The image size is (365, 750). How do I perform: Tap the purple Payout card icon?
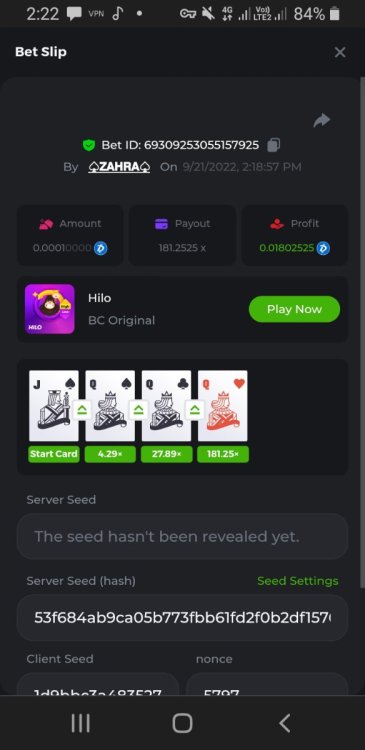click(162, 224)
